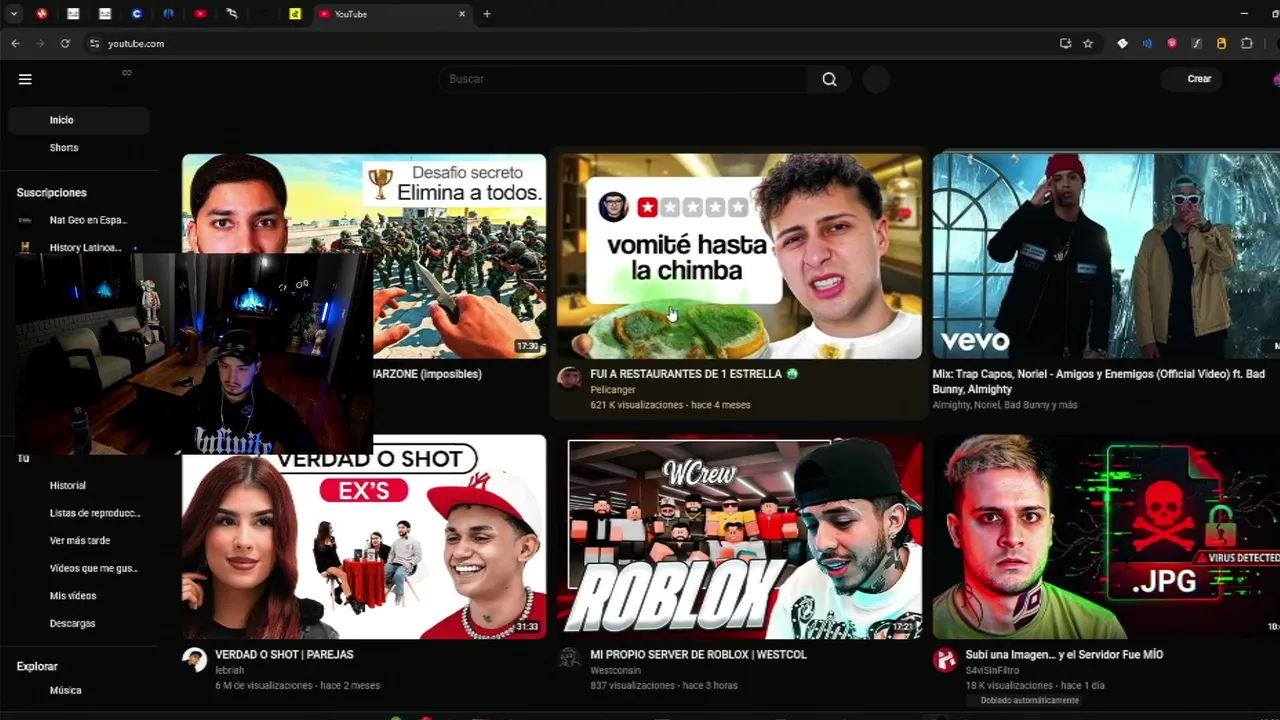Switch to the first red-icon pinned tab
The height and width of the screenshot is (720, 1280).
tap(42, 14)
